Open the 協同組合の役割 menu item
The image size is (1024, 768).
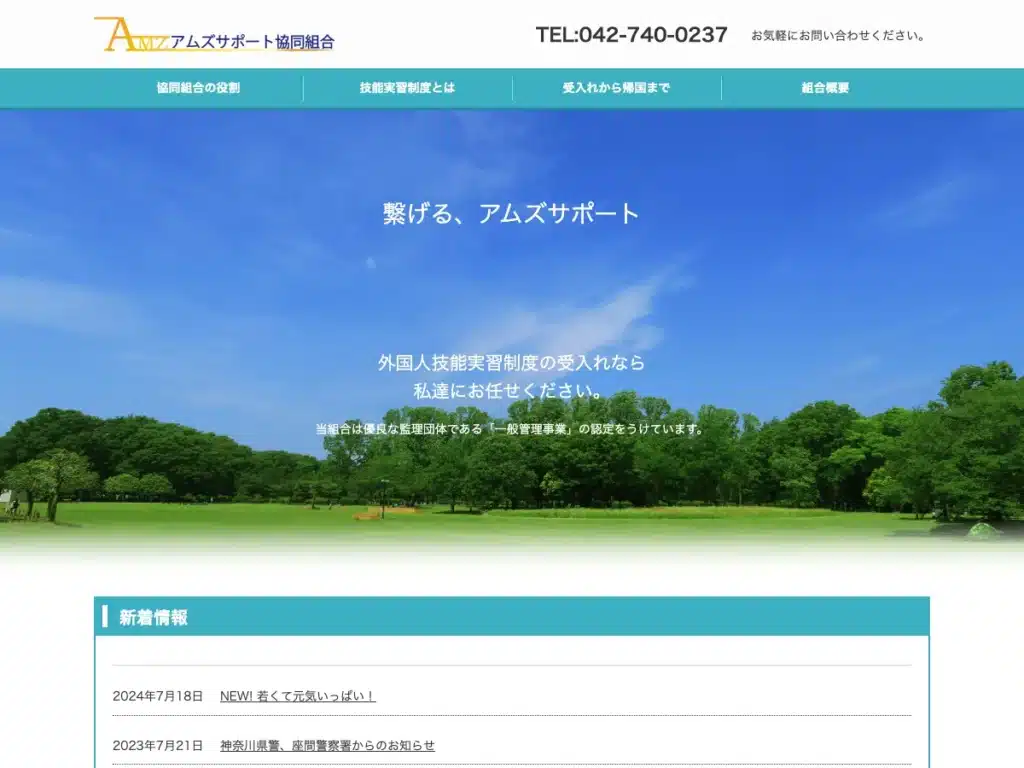[199, 88]
